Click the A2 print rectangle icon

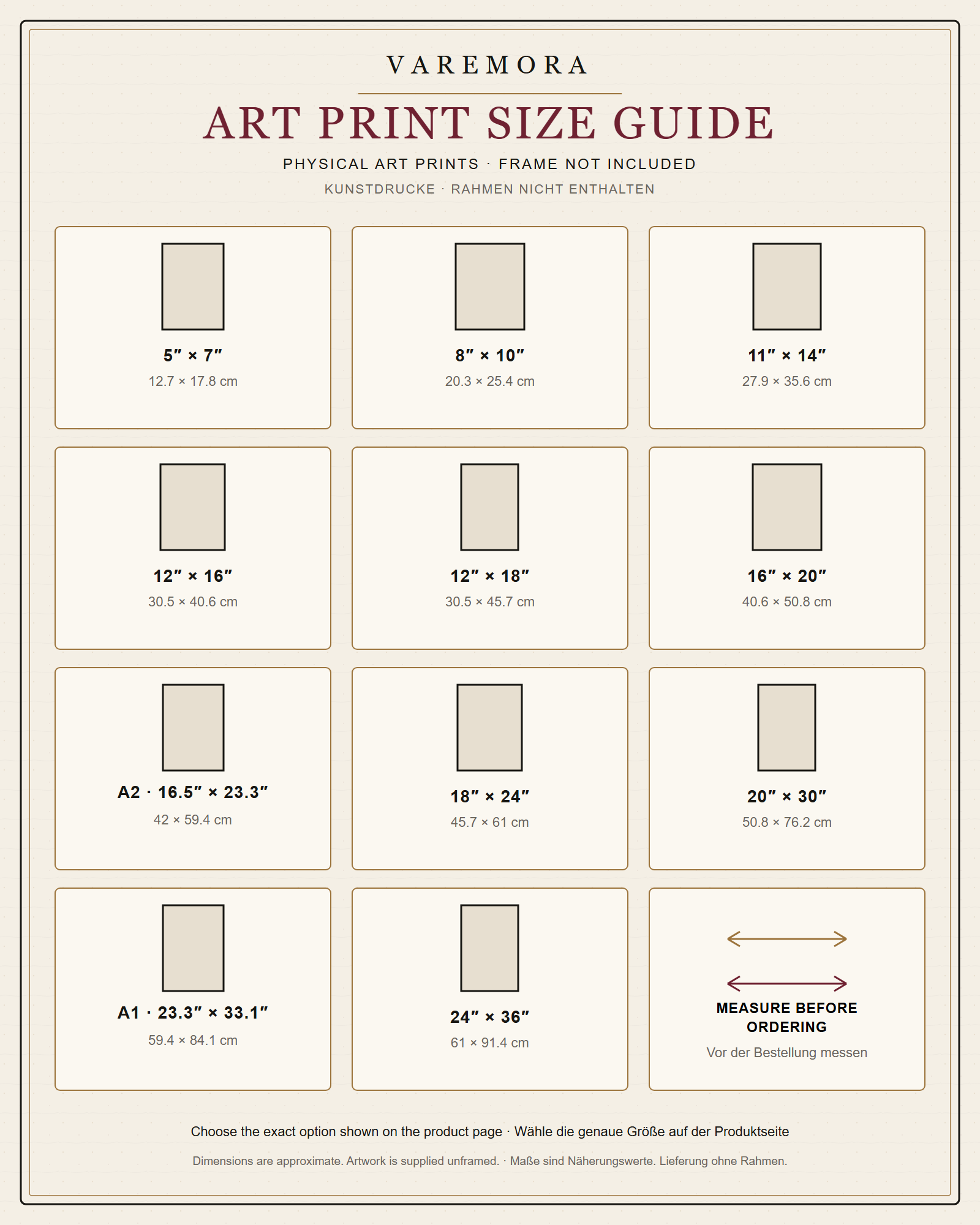(193, 728)
